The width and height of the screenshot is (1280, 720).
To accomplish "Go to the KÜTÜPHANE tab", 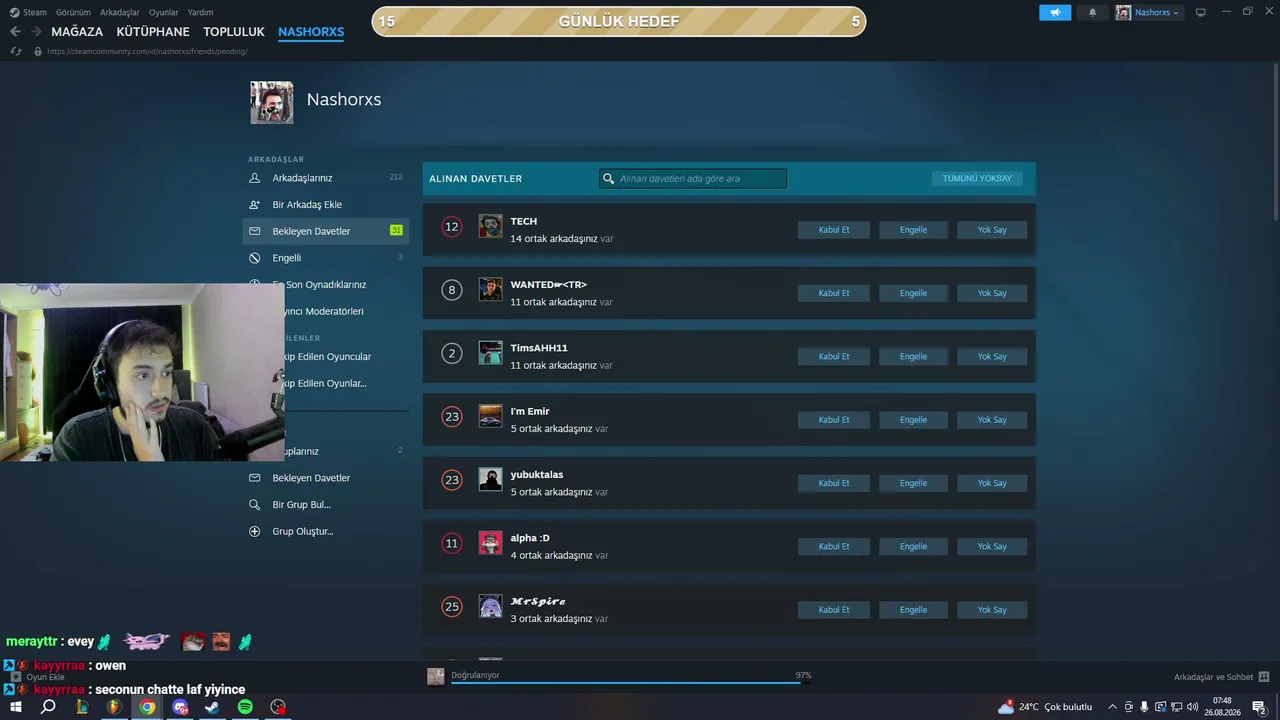I will pyautogui.click(x=153, y=32).
